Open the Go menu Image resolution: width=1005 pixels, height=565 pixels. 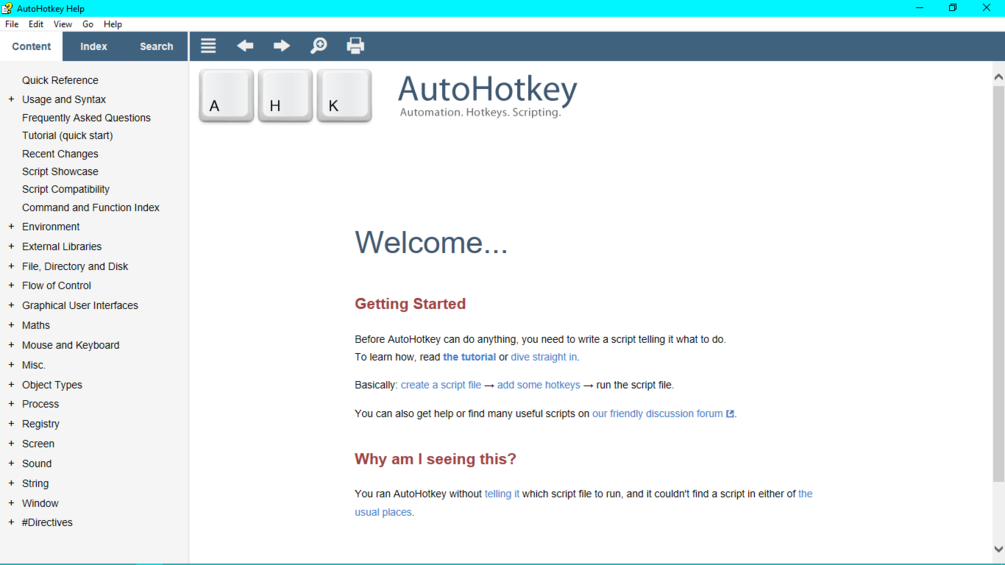pyautogui.click(x=88, y=24)
